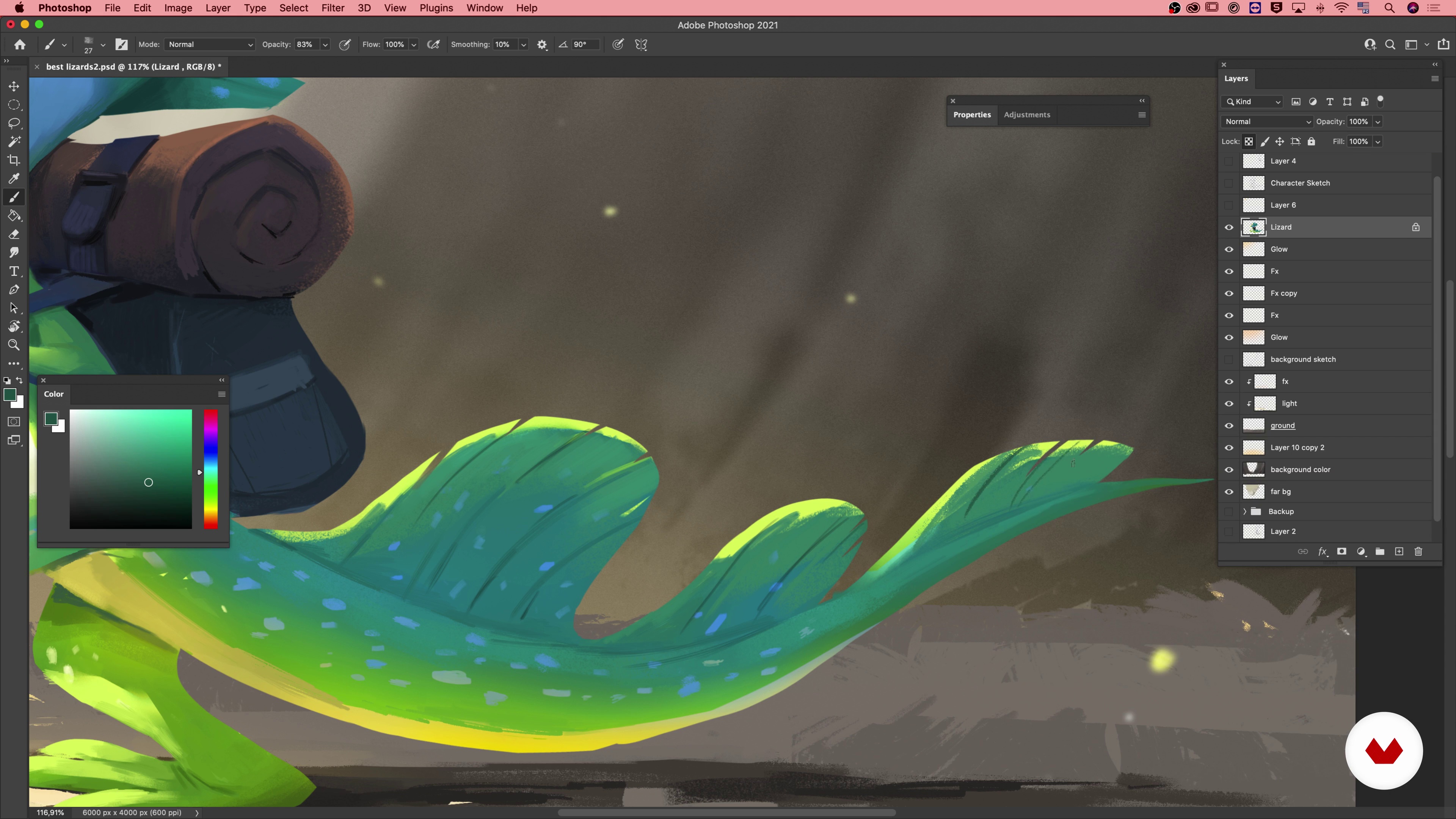Viewport: 1456px width, 819px height.
Task: Click the foreground color swatch in Color panel
Action: (51, 419)
